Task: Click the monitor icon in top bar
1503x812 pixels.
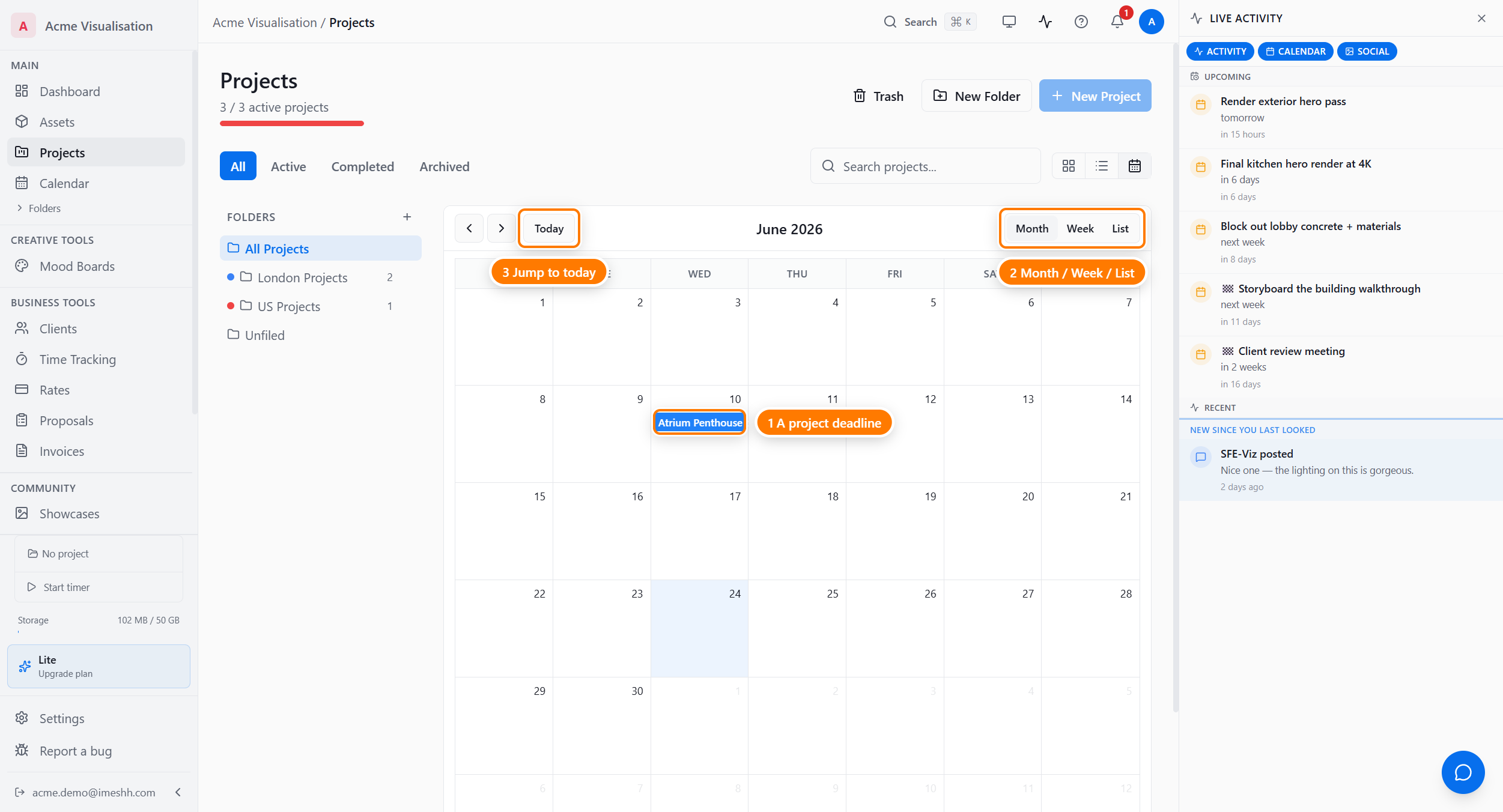Action: [1009, 22]
